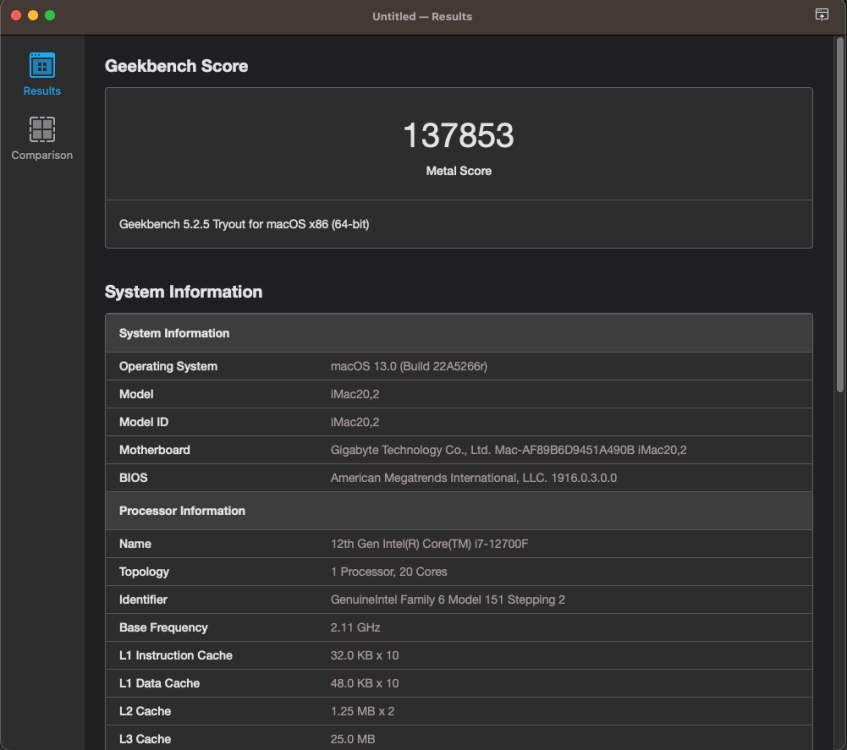This screenshot has height=750, width=847.
Task: Switch to the Comparison sidebar view
Action: [42, 138]
